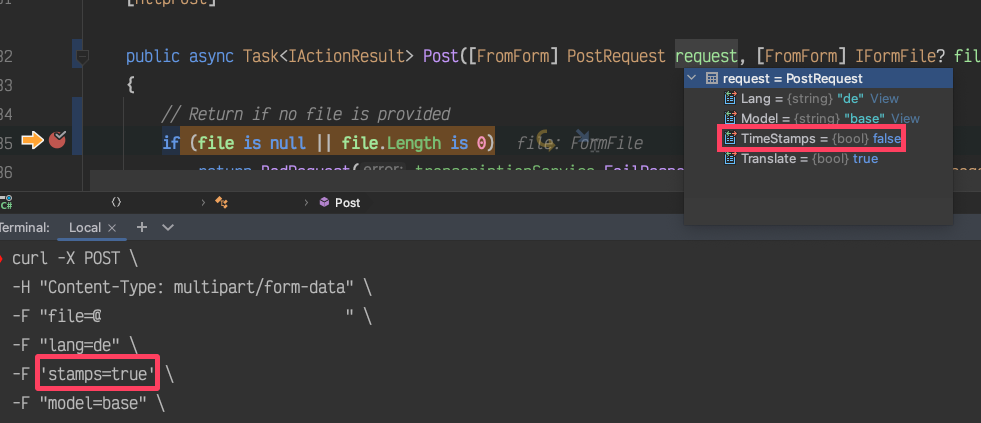Click the 'curl -X POST' terminal line
Screen dimensions: 981x423
(x=75, y=258)
